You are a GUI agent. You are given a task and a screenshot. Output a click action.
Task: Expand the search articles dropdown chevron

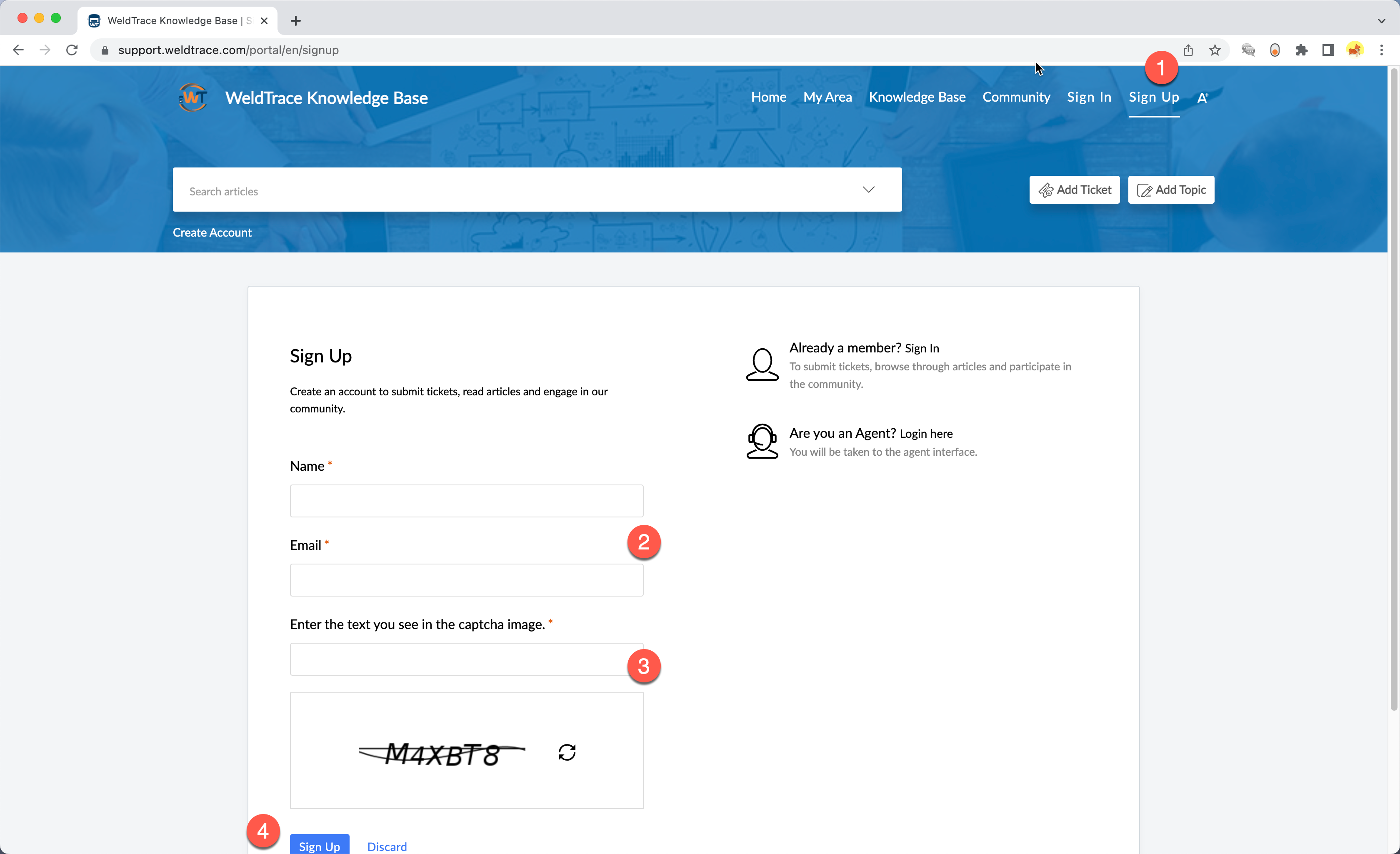pyautogui.click(x=868, y=189)
